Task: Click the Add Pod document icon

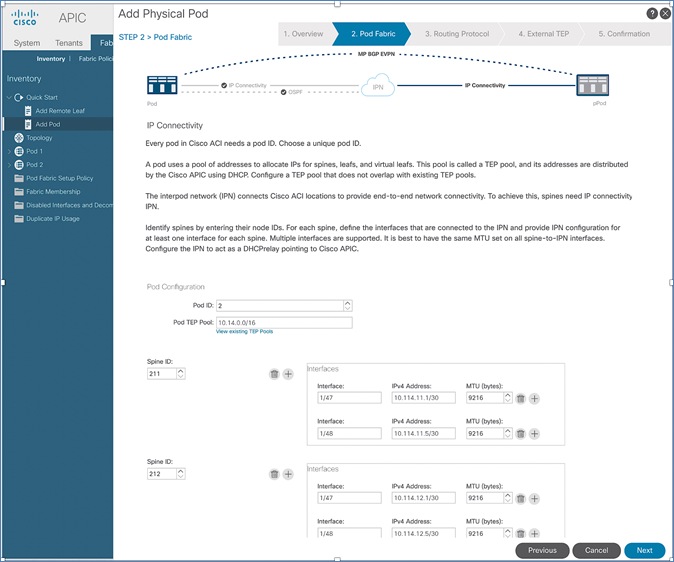Action: click(28, 124)
